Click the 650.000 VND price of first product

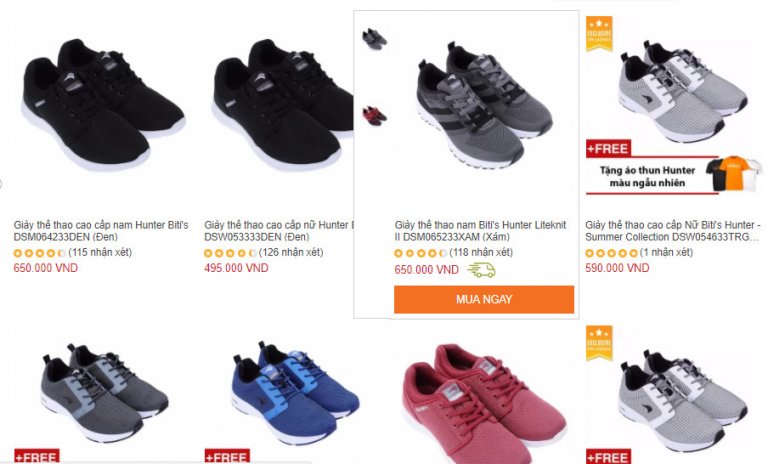coord(46,268)
